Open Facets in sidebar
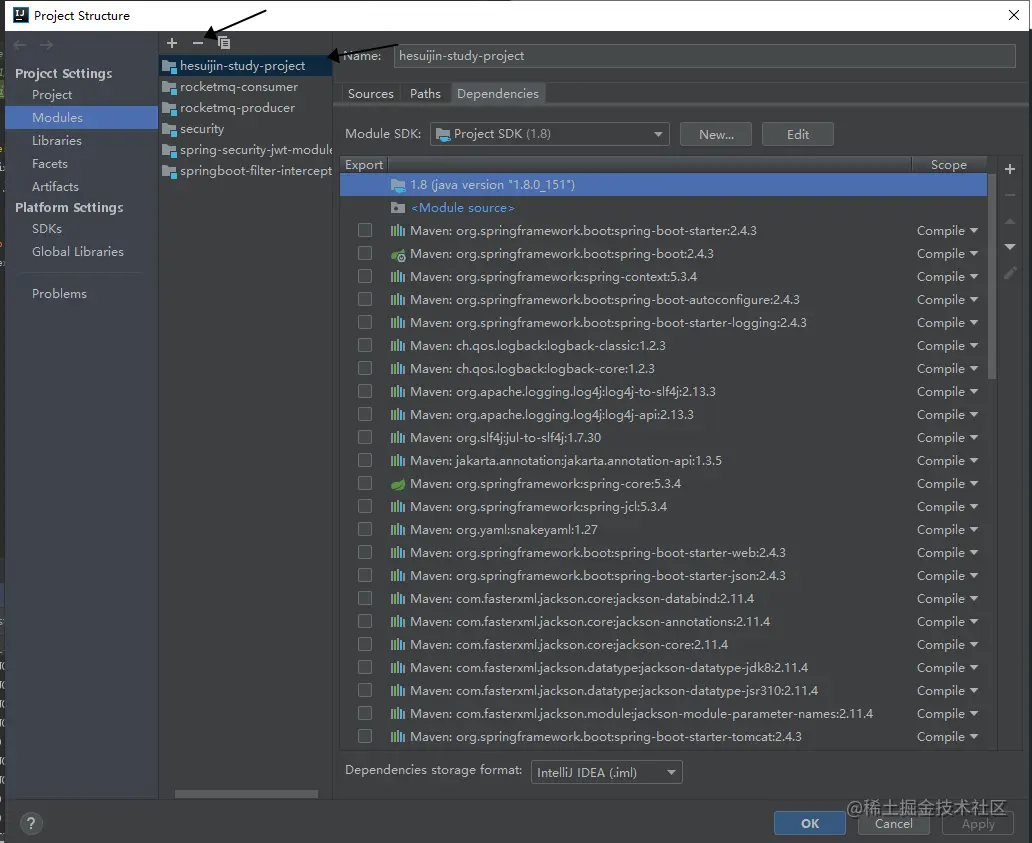The width and height of the screenshot is (1032, 843). pos(49,164)
